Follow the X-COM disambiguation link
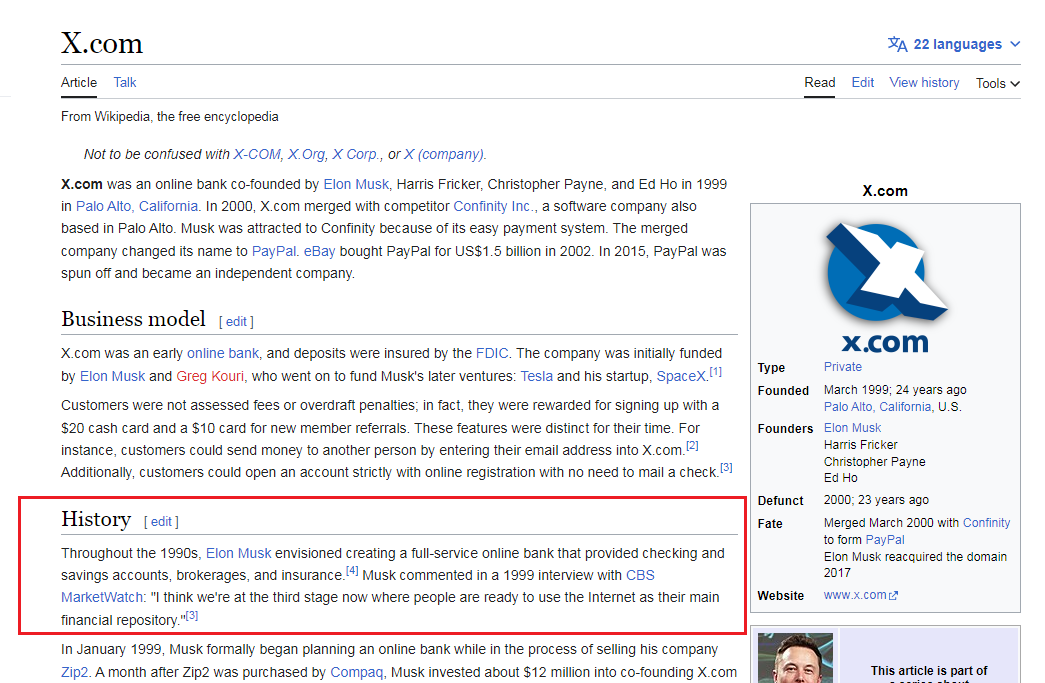The width and height of the screenshot is (1045, 683). 257,155
